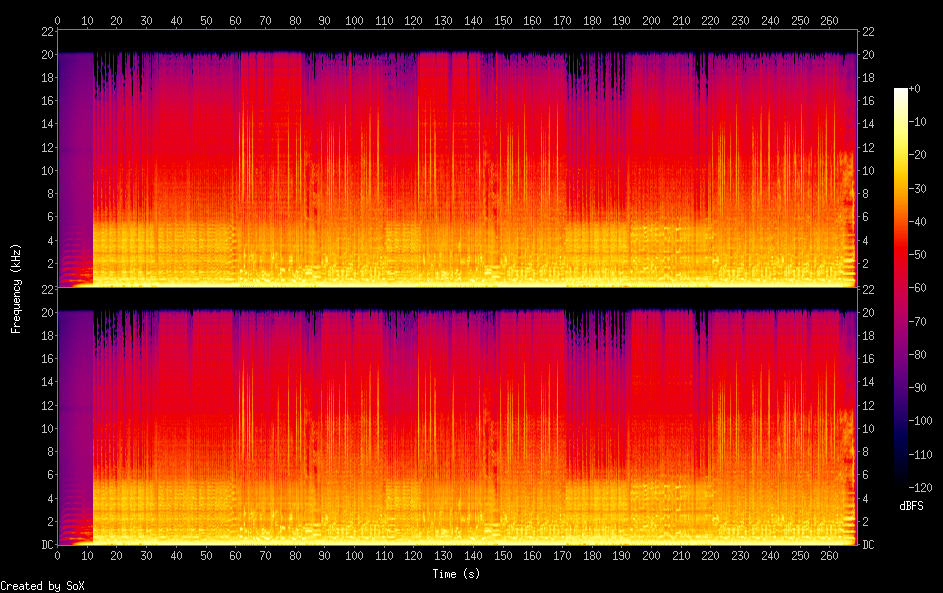The image size is (943, 593).
Task: Select the 'Time (s)' axis title
Action: pos(456,574)
